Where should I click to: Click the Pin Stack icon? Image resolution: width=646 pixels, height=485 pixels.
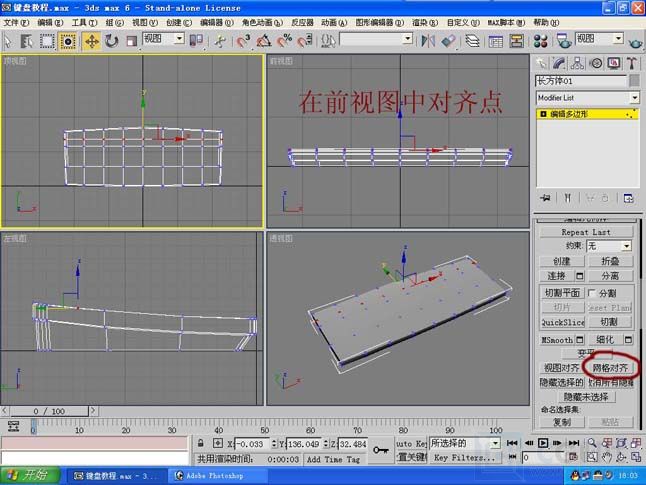[545, 198]
